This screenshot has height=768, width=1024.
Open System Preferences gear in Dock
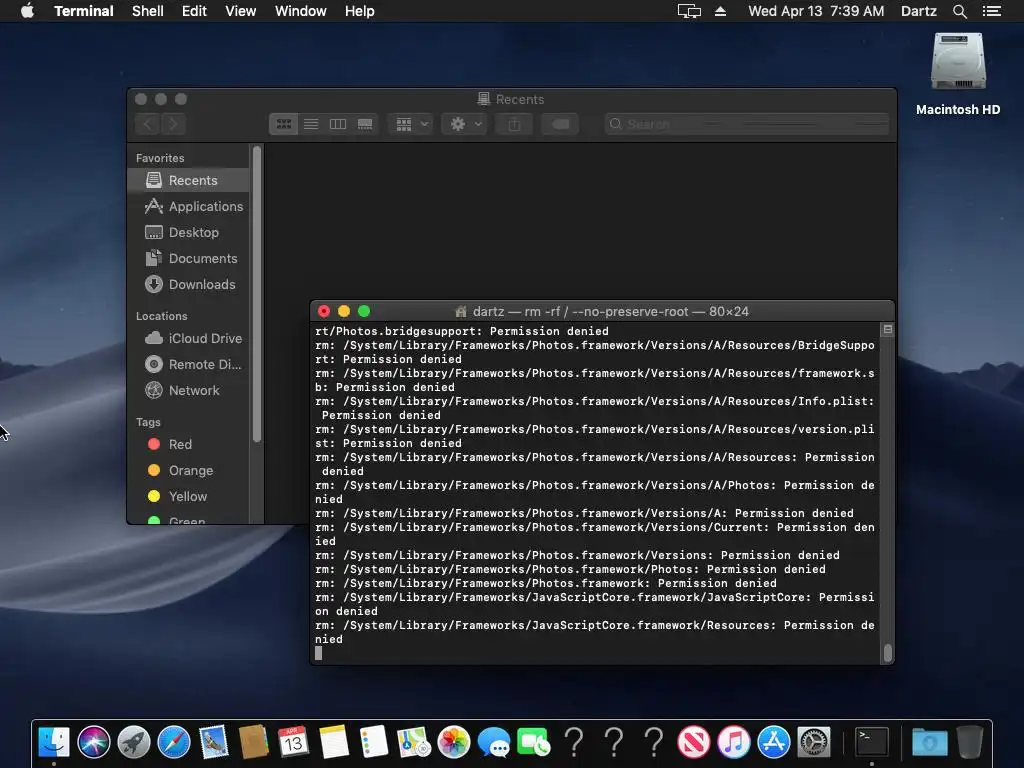(x=814, y=742)
